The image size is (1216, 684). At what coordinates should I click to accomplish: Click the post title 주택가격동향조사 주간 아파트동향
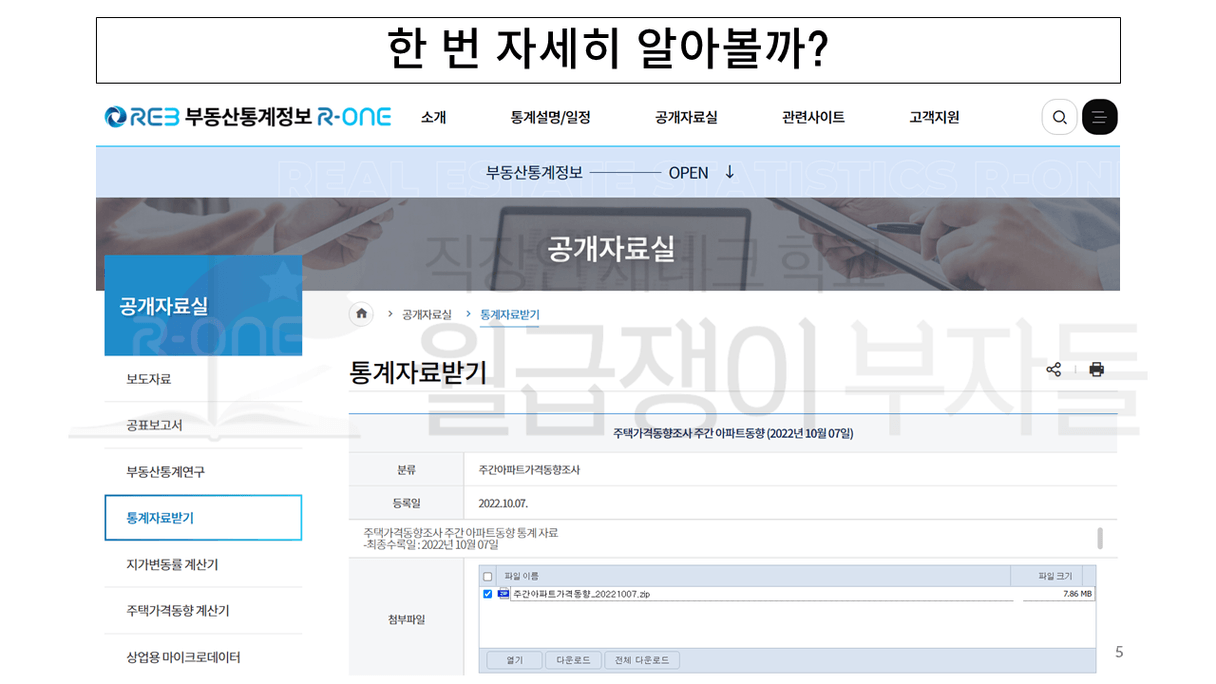[x=733, y=433]
